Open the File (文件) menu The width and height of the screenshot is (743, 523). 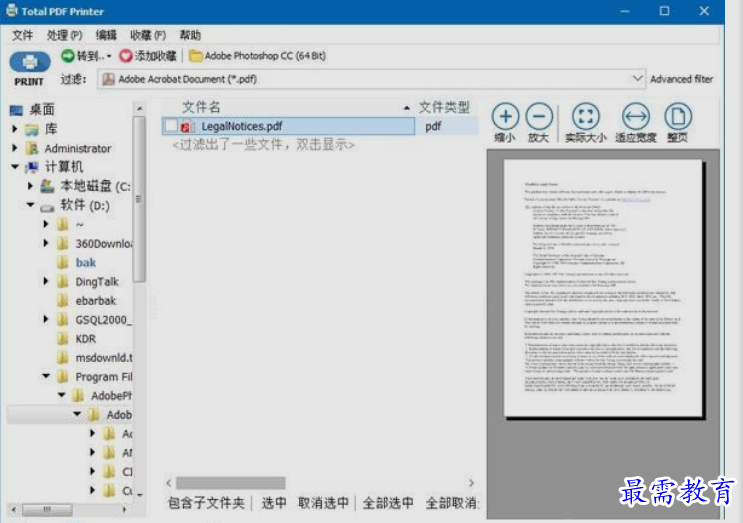[22, 35]
